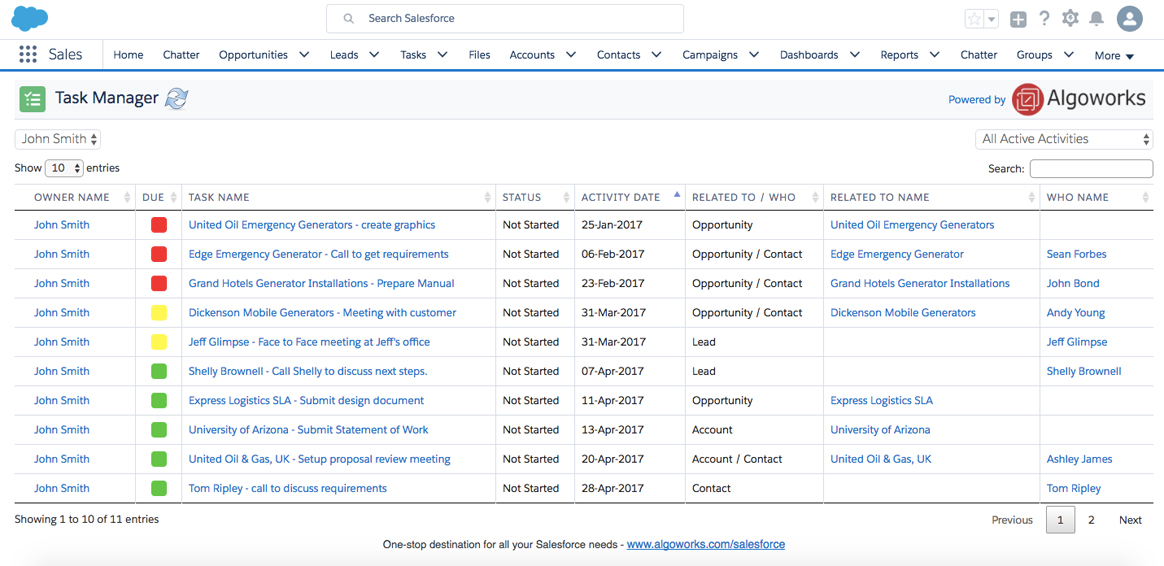1164x566 pixels.
Task: Open the App Launcher dots grid
Action: [x=27, y=54]
